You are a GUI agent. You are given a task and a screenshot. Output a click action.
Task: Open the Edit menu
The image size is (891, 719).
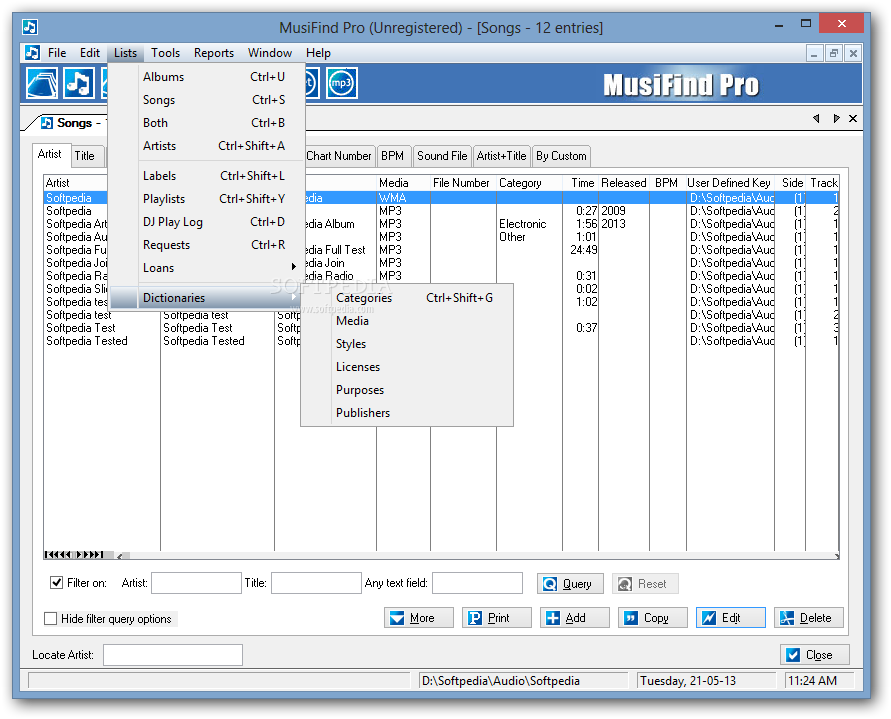tap(90, 53)
